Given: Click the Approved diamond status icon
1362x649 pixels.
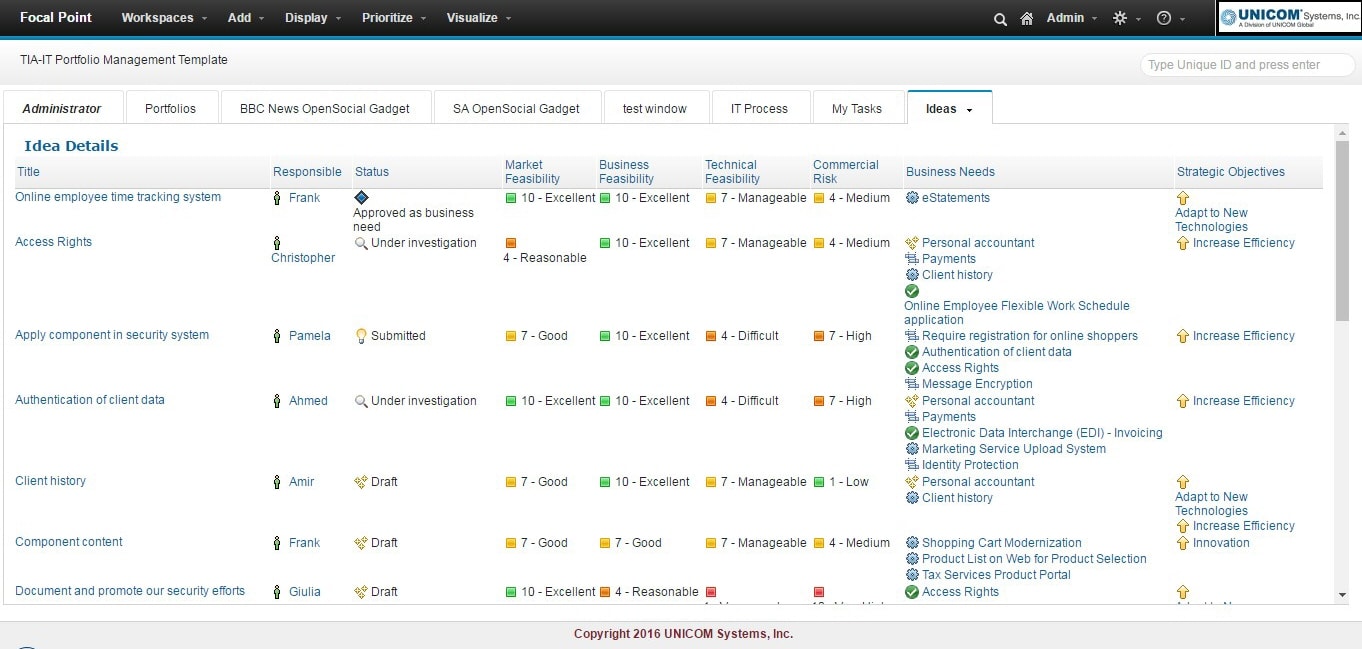Looking at the screenshot, I should pyautogui.click(x=361, y=198).
